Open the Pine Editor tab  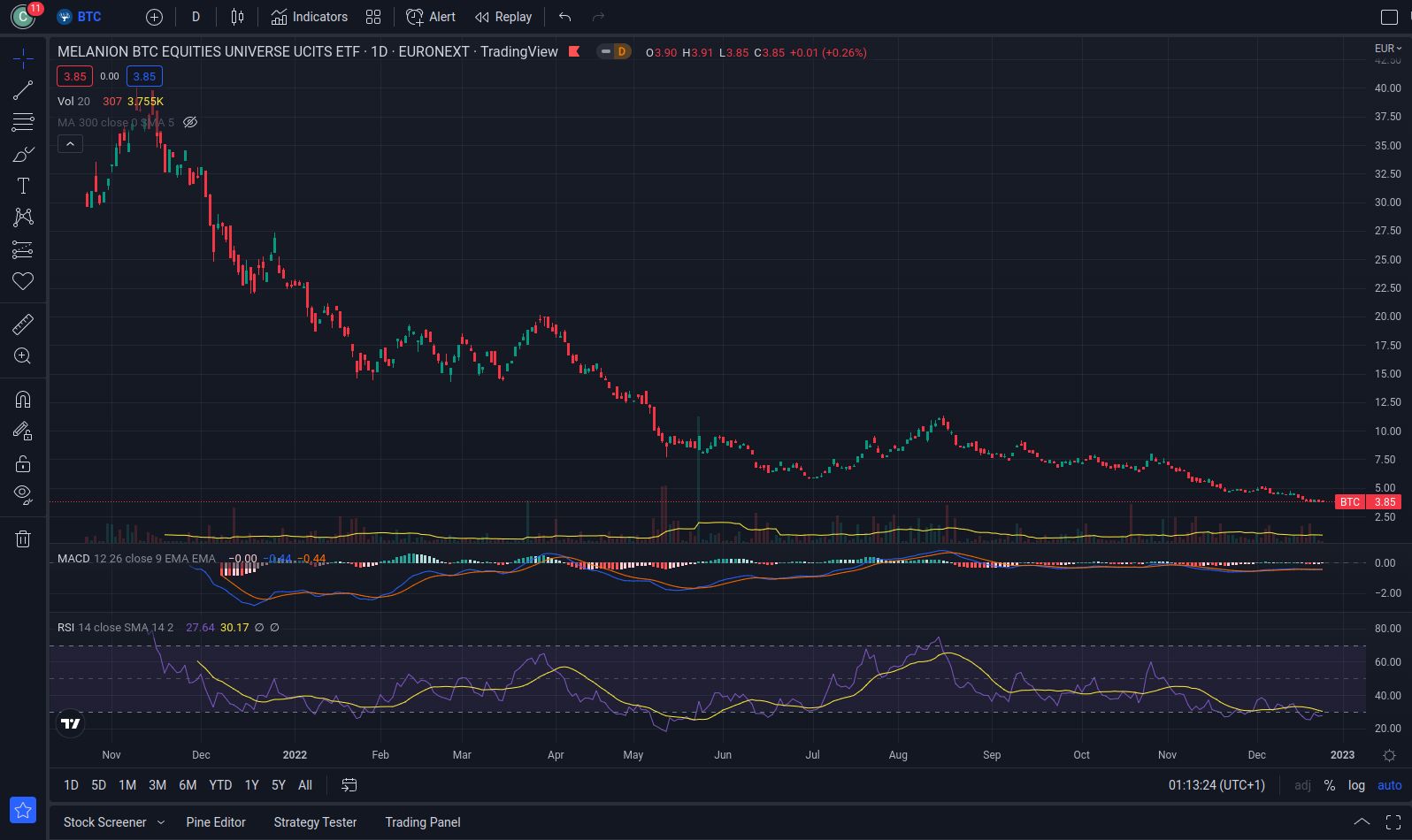tap(216, 822)
